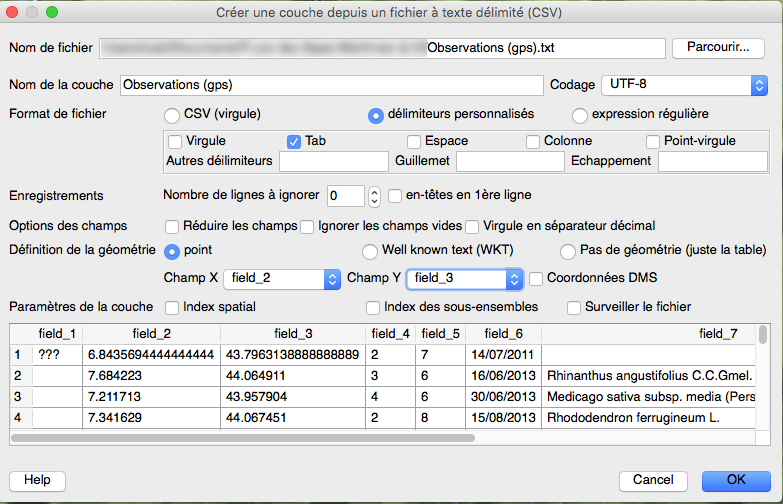
Task: Click the lignes à ignorer stepper arrows
Action: 375,196
